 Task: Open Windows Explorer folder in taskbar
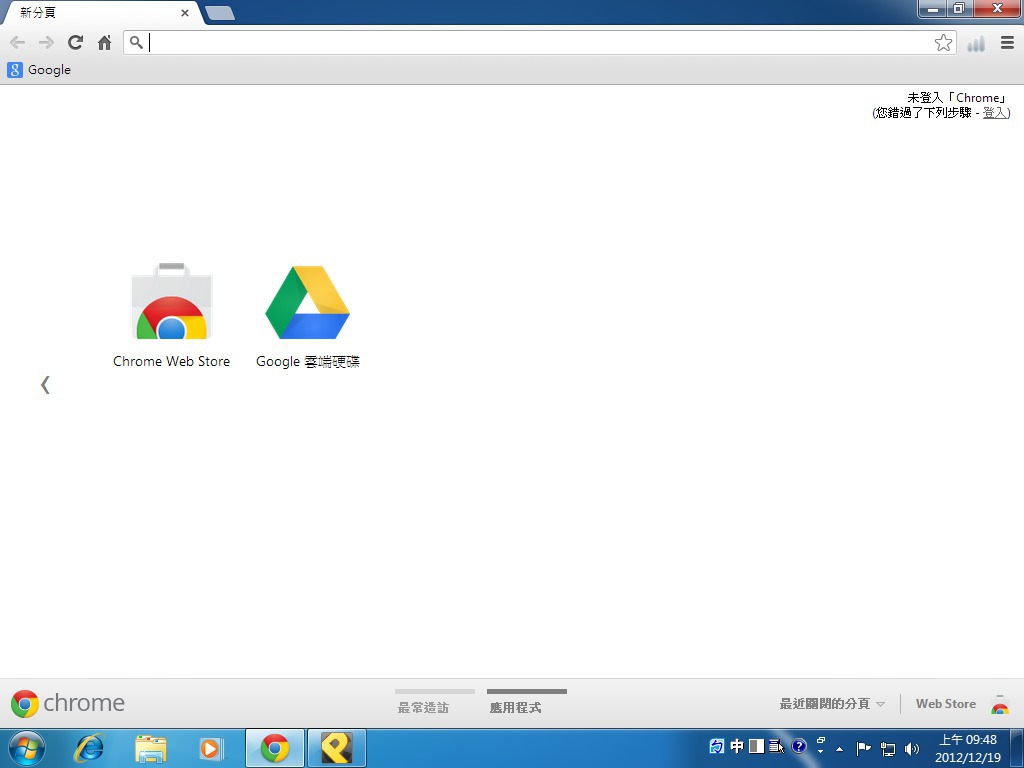point(150,748)
